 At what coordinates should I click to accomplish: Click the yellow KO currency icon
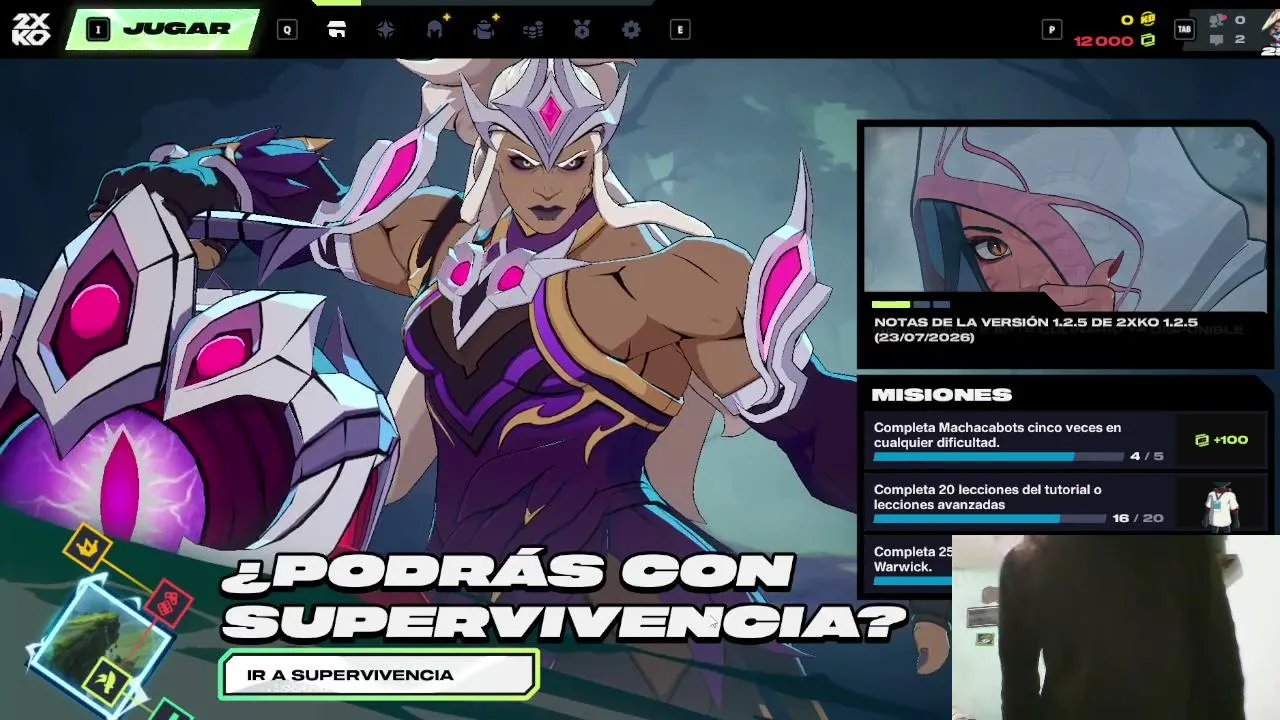point(1148,19)
